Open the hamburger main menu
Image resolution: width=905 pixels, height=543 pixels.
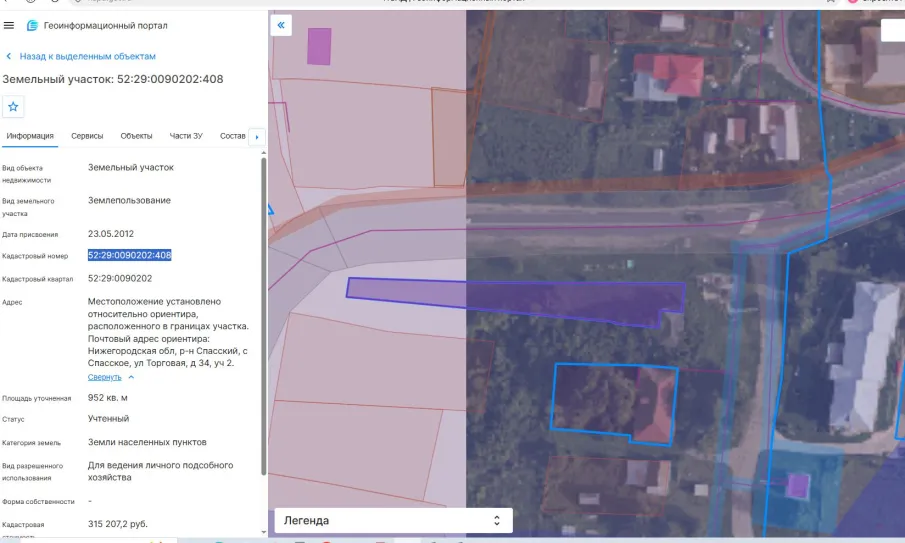[9, 25]
